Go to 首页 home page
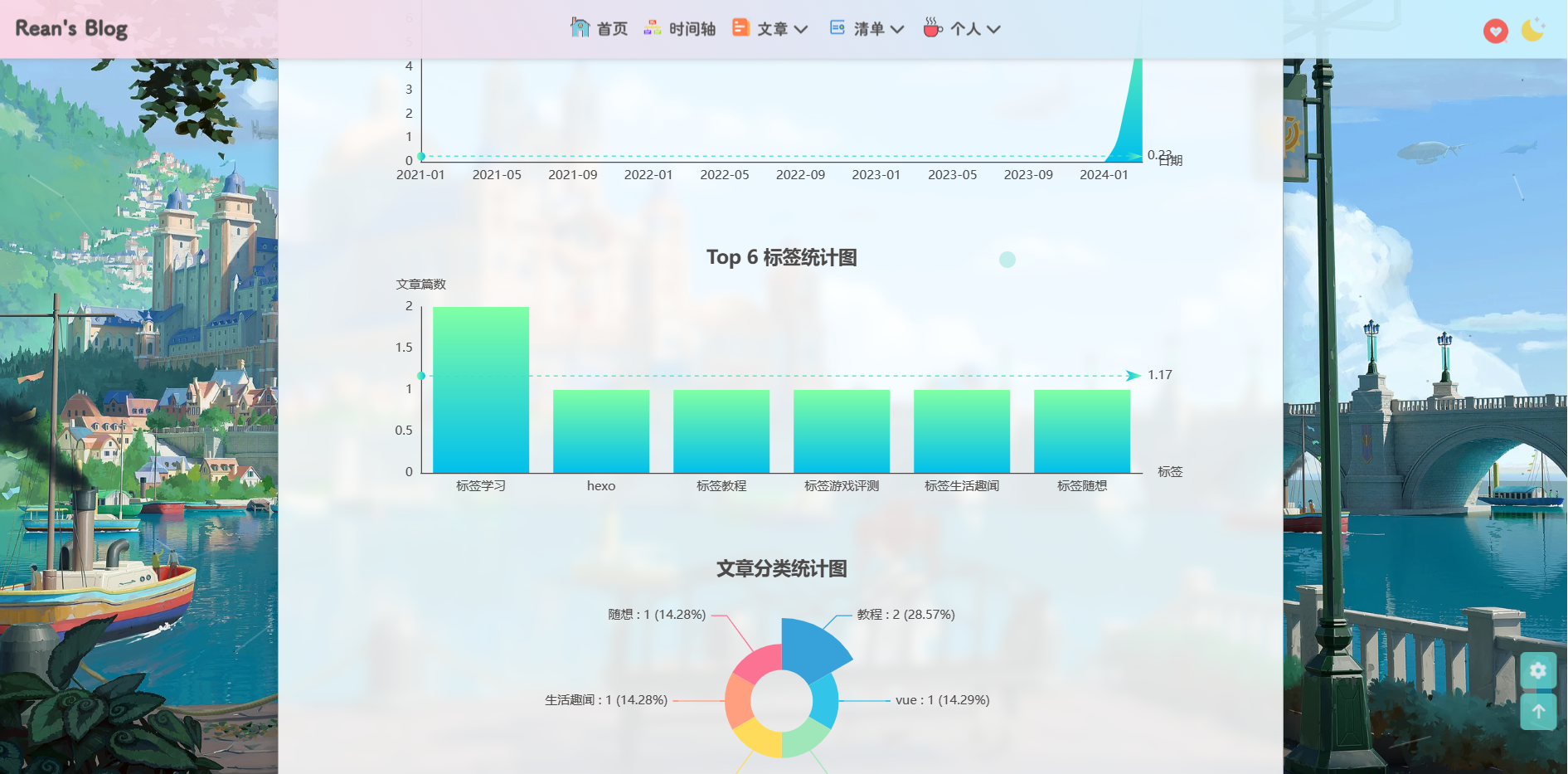The width and height of the screenshot is (1568, 774). [612, 29]
